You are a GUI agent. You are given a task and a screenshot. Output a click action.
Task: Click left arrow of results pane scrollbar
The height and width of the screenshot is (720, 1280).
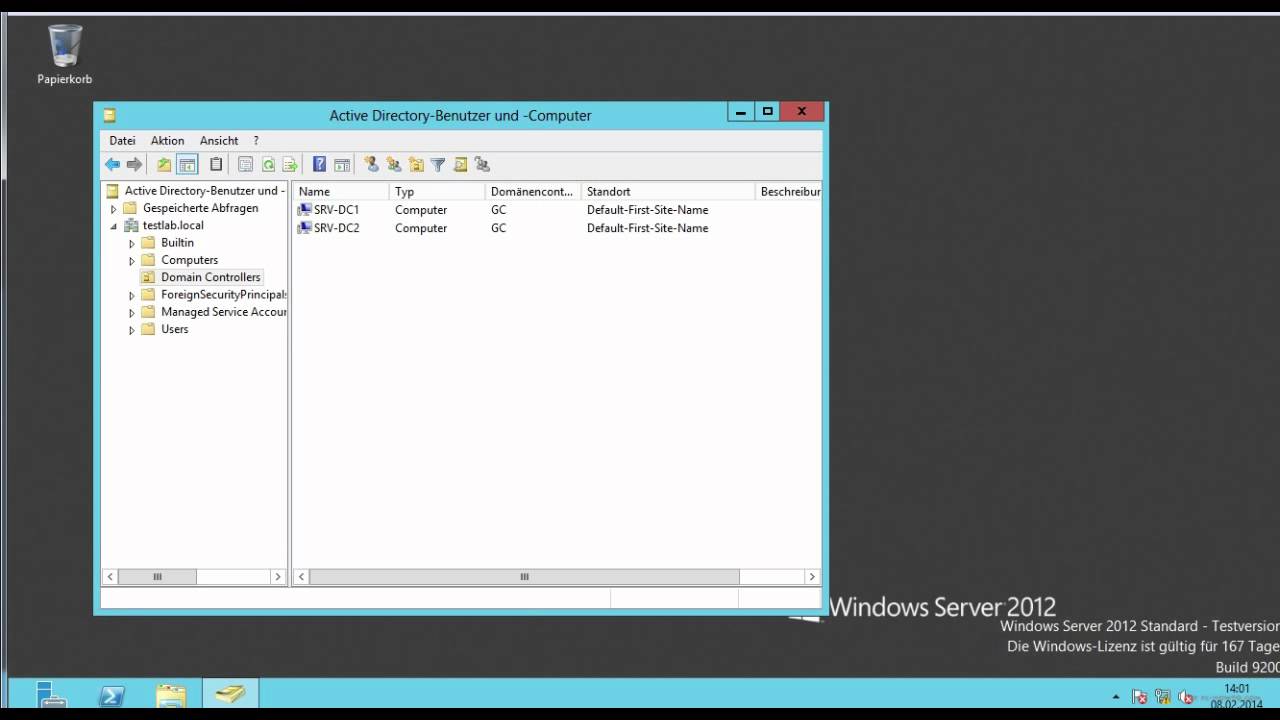tap(302, 577)
